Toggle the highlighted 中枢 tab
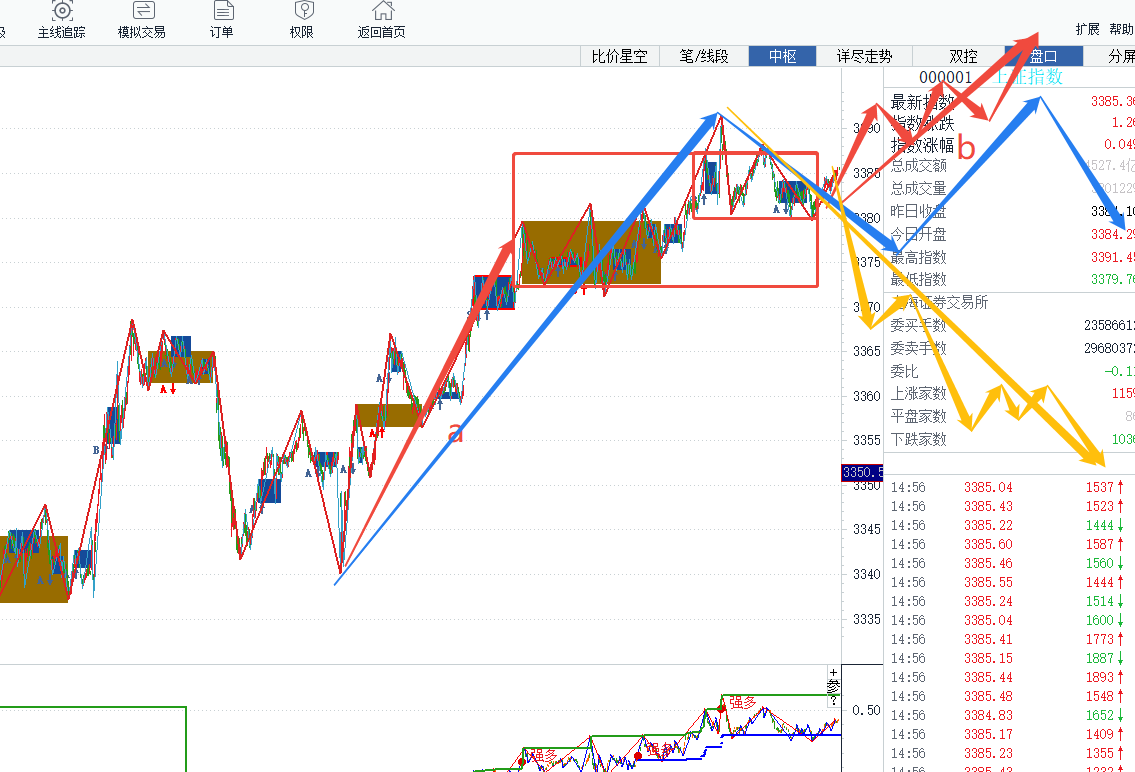Viewport: 1135px width, 772px height. [782, 56]
